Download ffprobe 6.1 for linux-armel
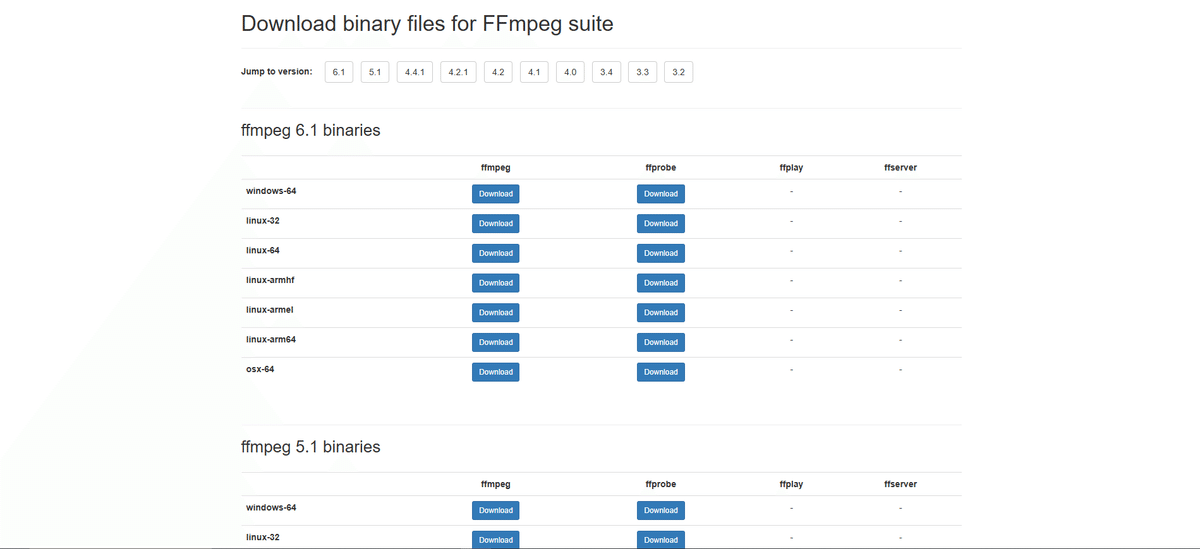1200x549 pixels. pyautogui.click(x=660, y=313)
